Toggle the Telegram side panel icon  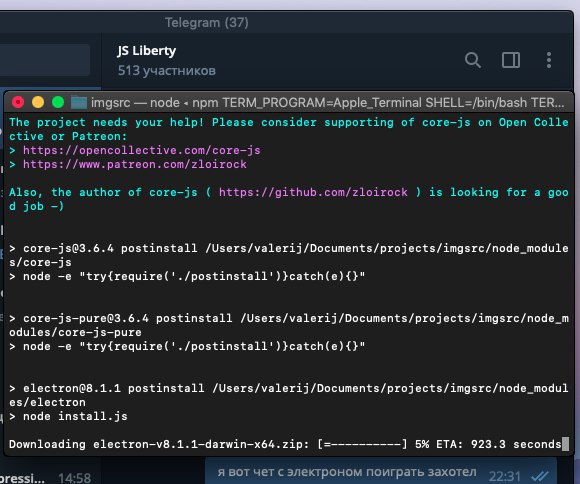pyautogui.click(x=511, y=60)
